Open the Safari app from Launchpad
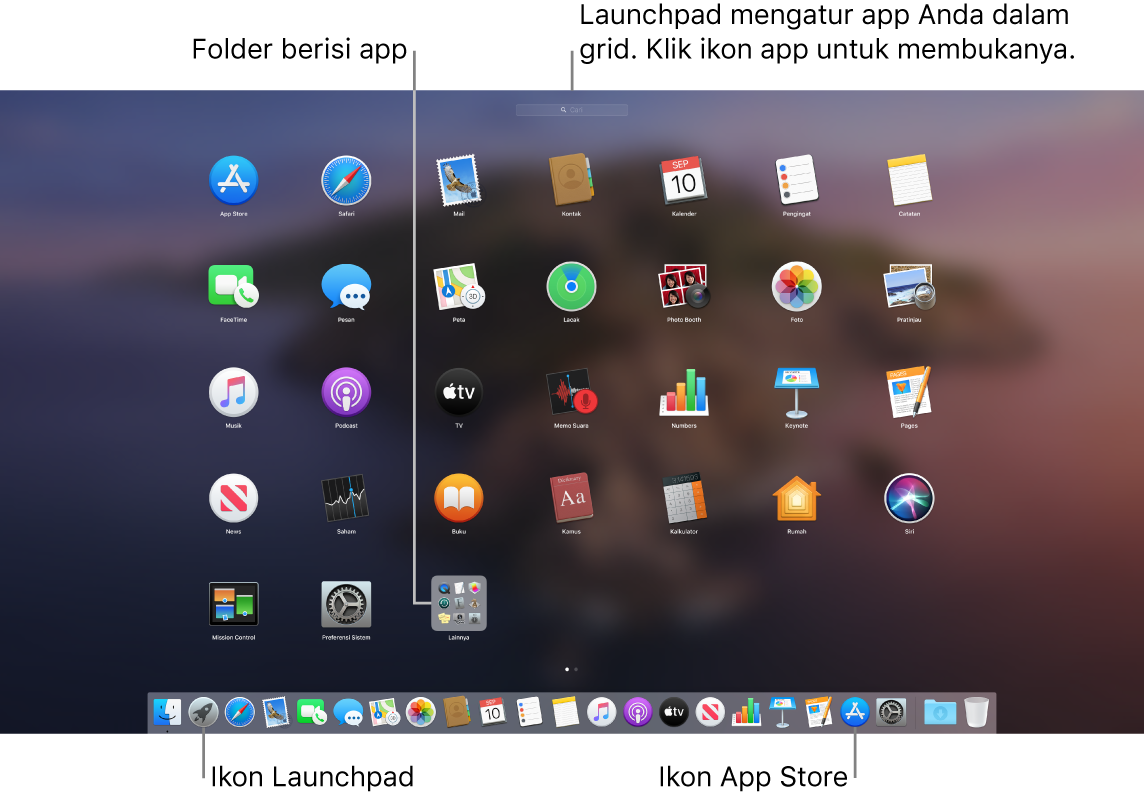 345,183
